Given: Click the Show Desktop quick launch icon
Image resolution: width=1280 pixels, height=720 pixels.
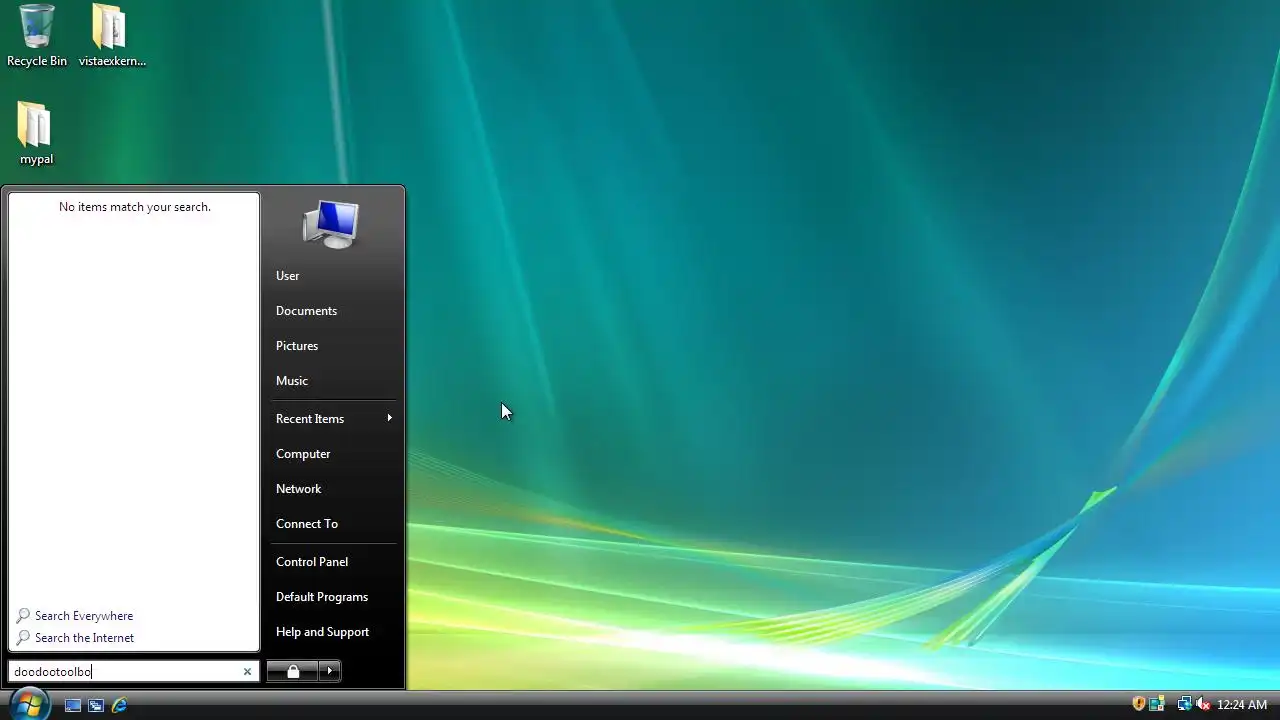Looking at the screenshot, I should coord(73,705).
